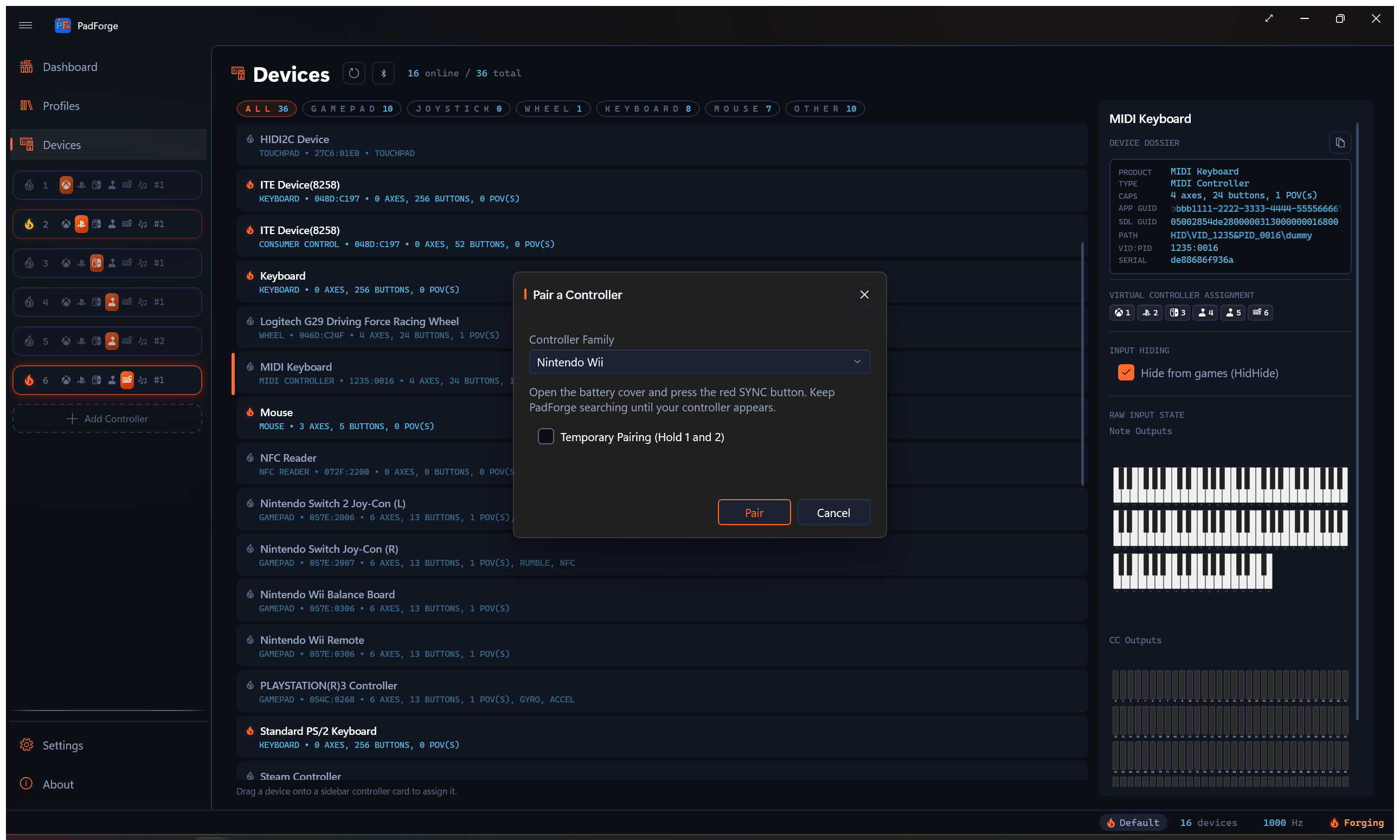Click the Forging status indicator

[1357, 823]
